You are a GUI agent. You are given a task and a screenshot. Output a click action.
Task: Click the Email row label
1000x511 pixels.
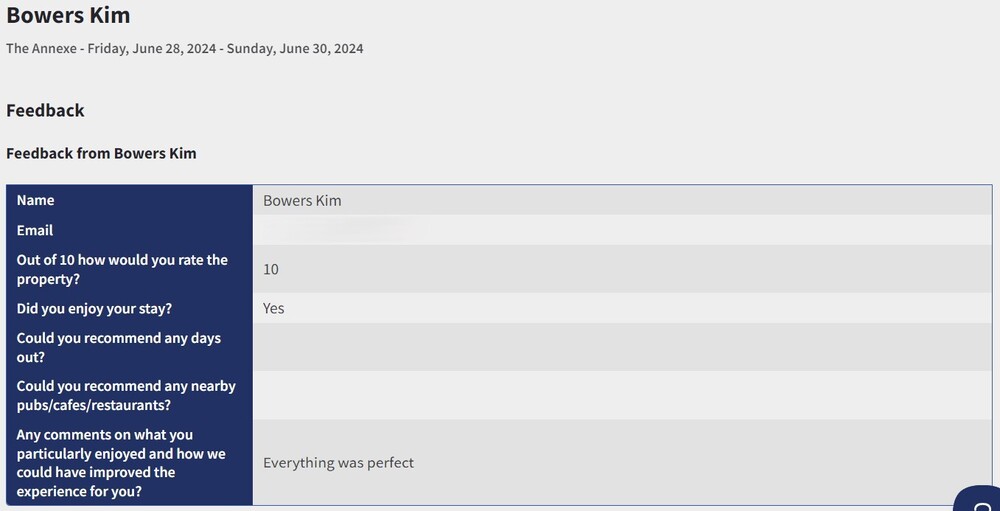pyautogui.click(x=35, y=230)
